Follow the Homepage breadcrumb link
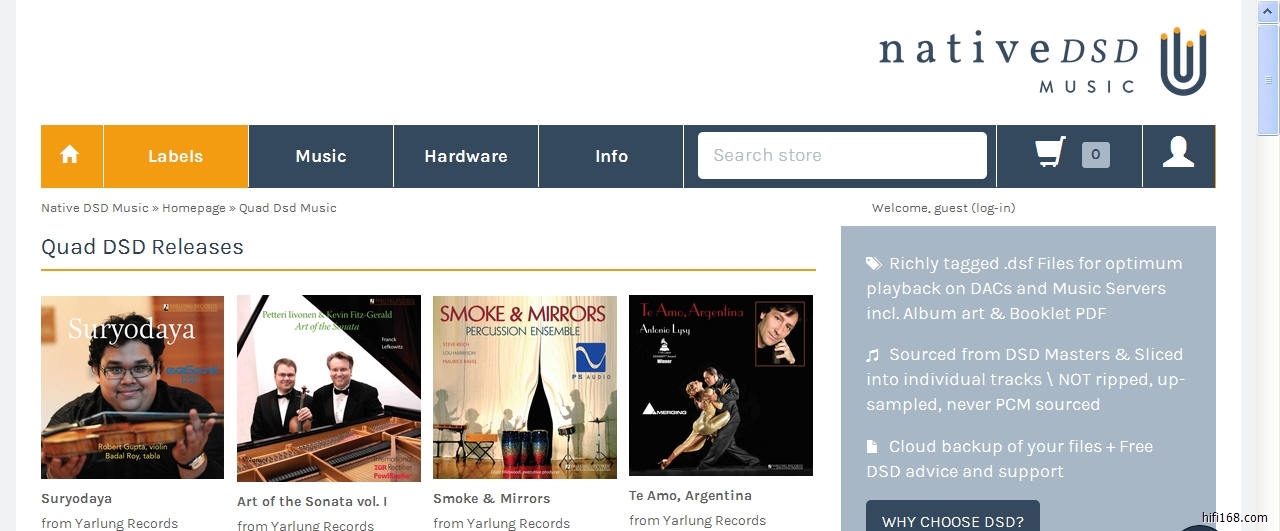 pos(194,208)
